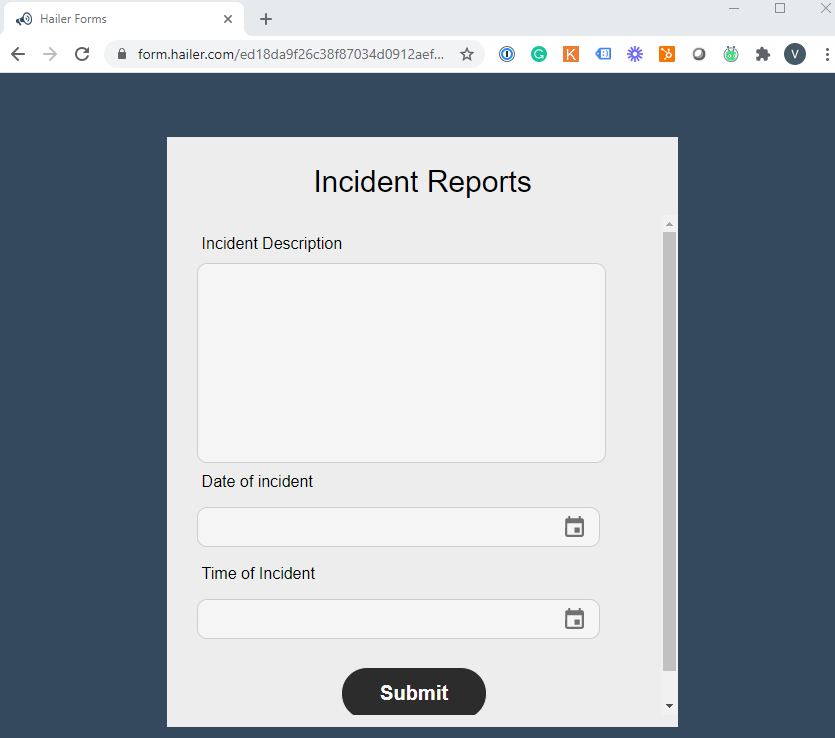Open the gray circle extension
835x738 pixels.
pyautogui.click(x=699, y=54)
